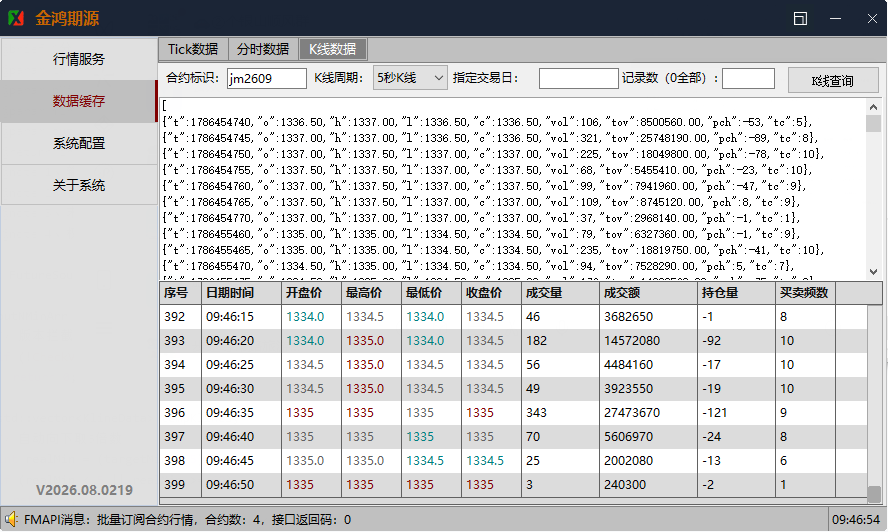Click the speaker icon in the status bar
Screen dimensions: 888x532
click(x=11, y=519)
